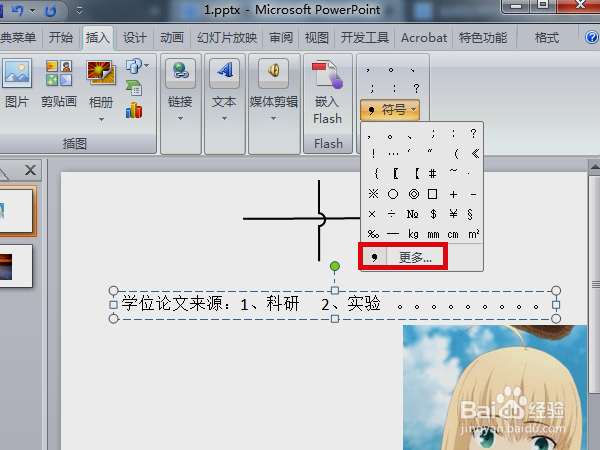600x450 pixels.
Task: Expand the 符号 symbol dropdown button
Action: point(390,110)
